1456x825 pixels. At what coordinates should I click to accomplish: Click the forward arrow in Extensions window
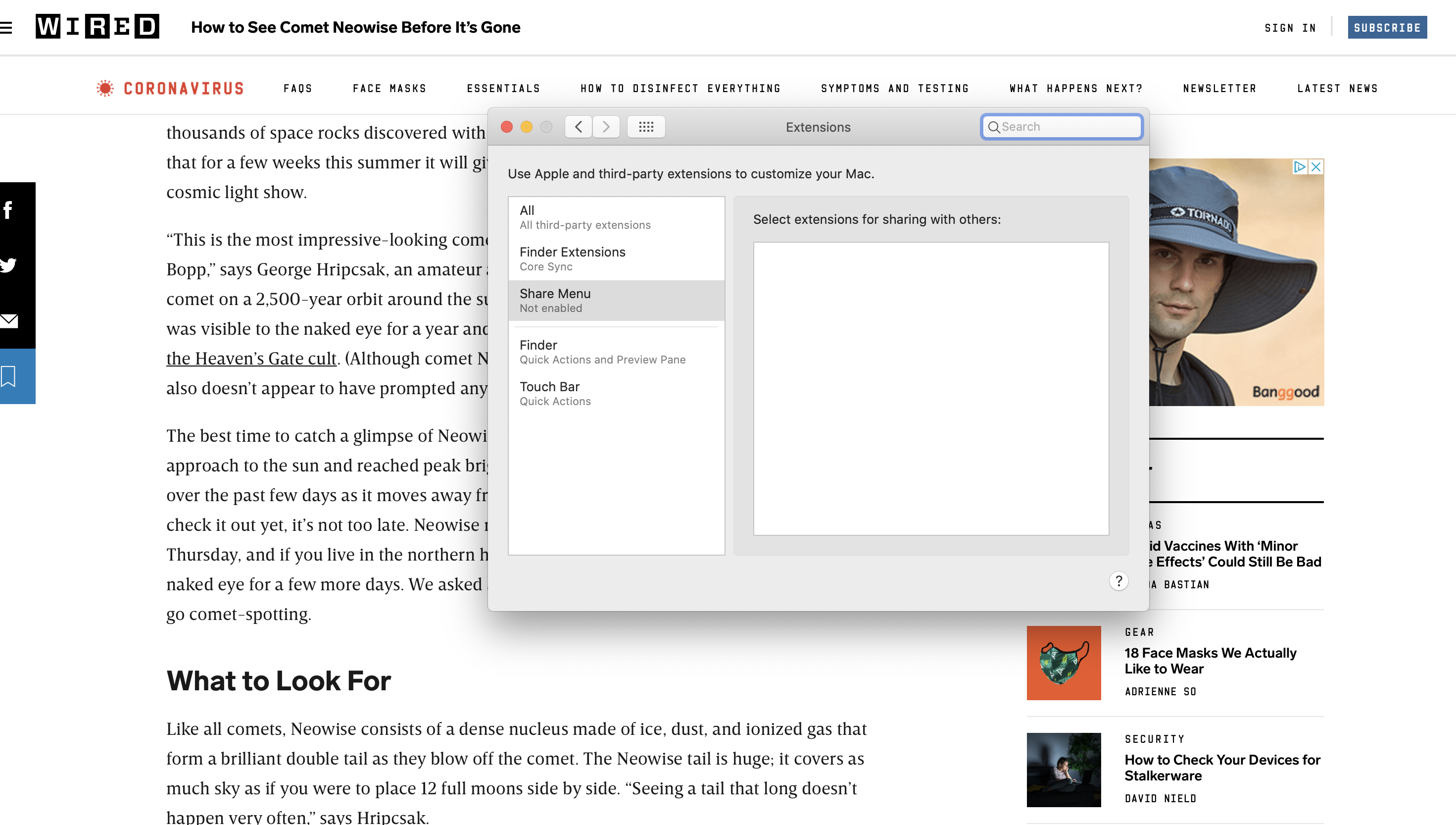(606, 127)
